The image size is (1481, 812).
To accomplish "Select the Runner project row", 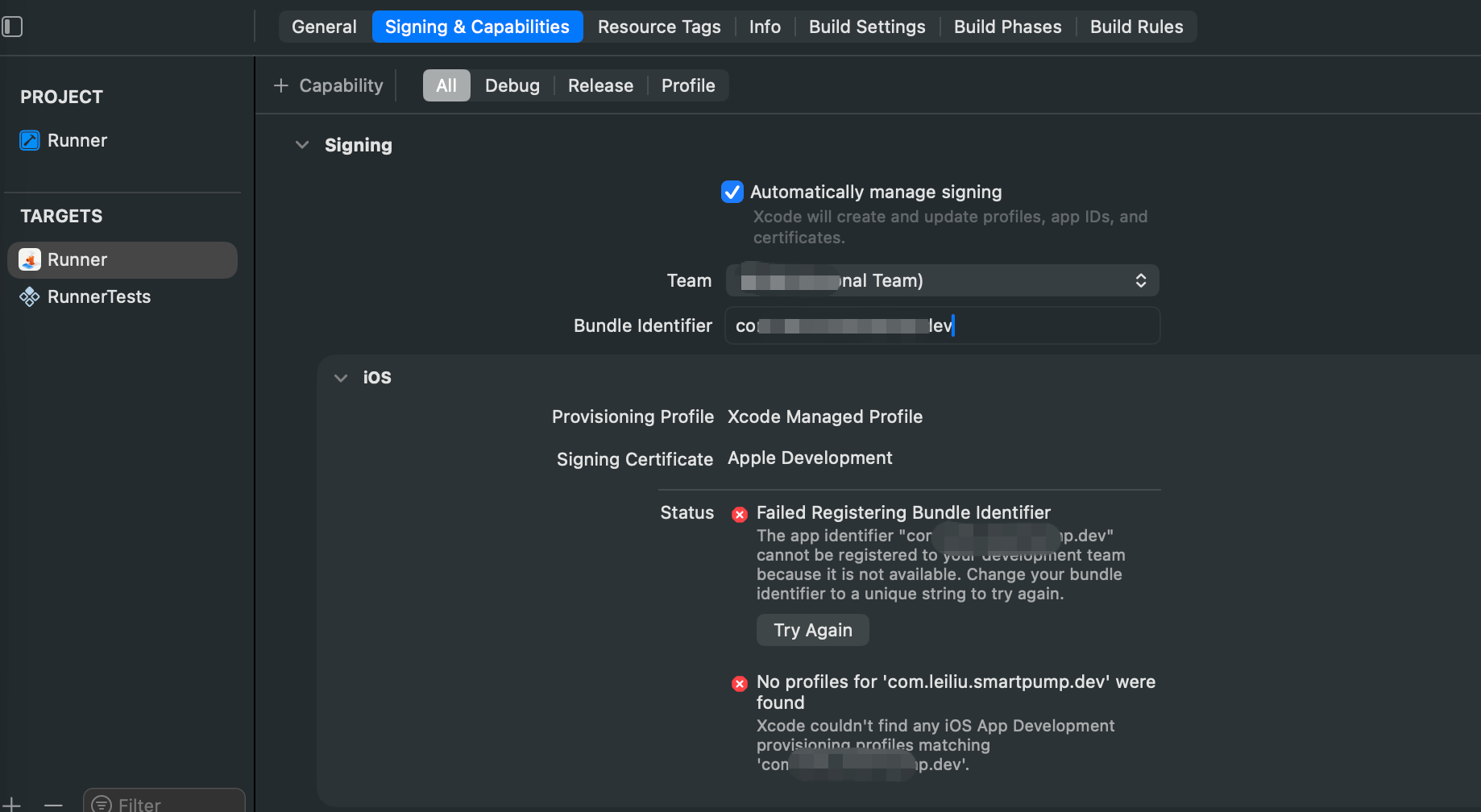I will pos(122,140).
